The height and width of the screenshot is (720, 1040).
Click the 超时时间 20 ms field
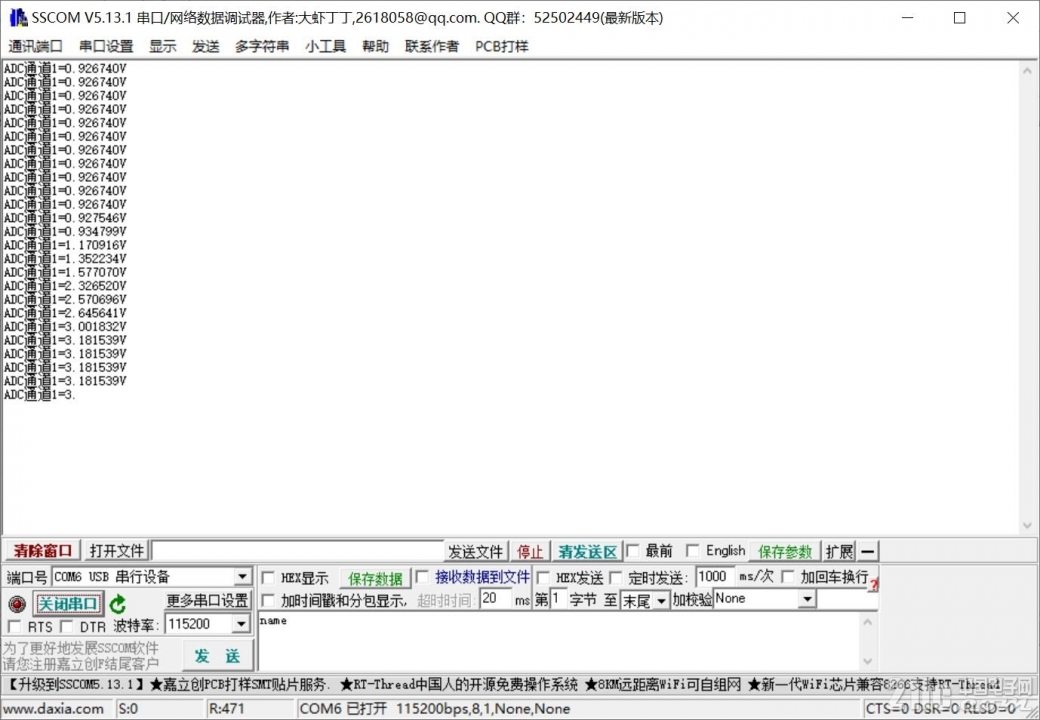pos(495,599)
